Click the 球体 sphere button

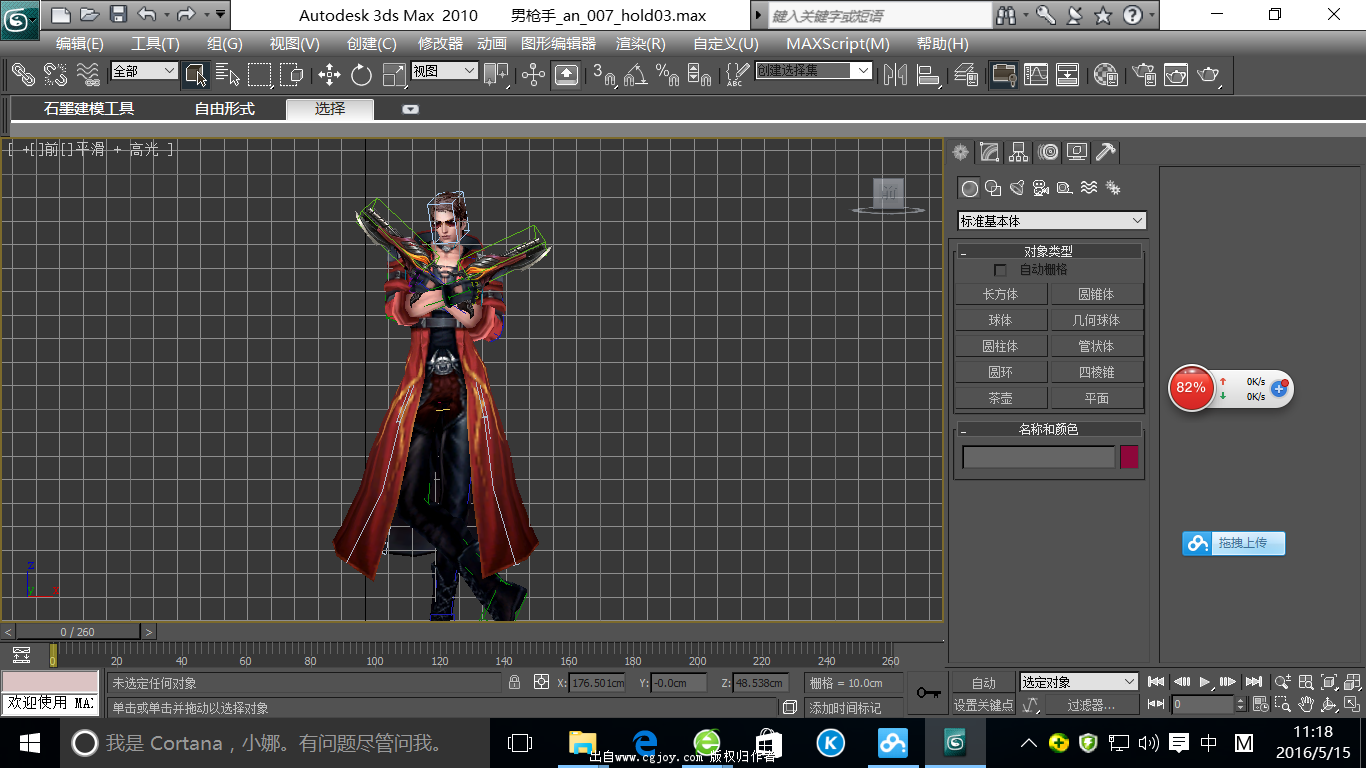click(x=1000, y=320)
